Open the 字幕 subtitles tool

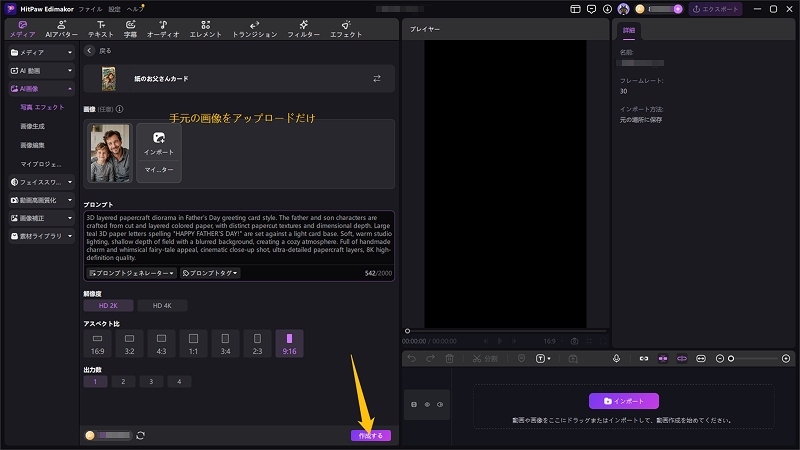point(131,29)
